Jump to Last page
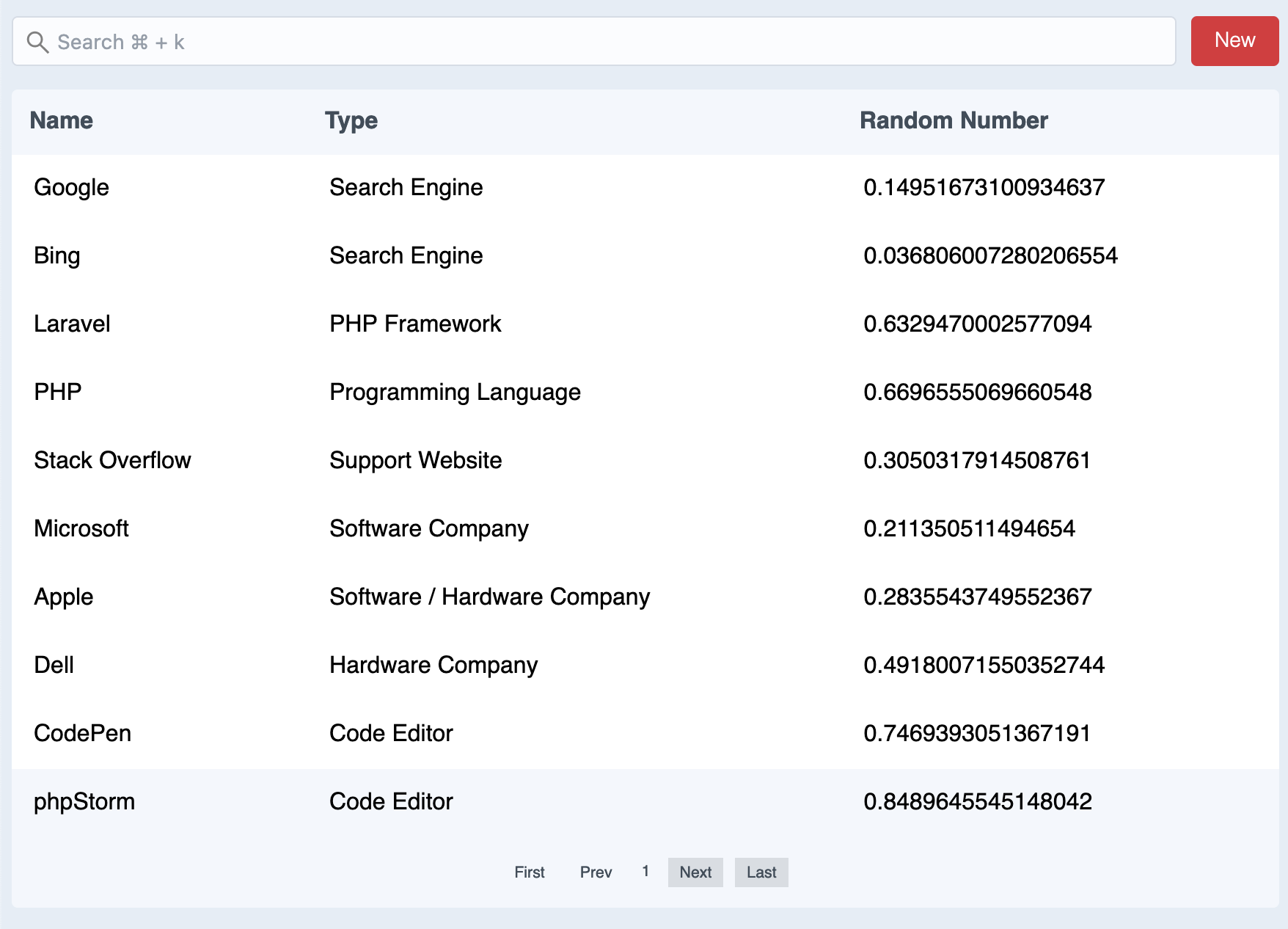 pyautogui.click(x=761, y=872)
